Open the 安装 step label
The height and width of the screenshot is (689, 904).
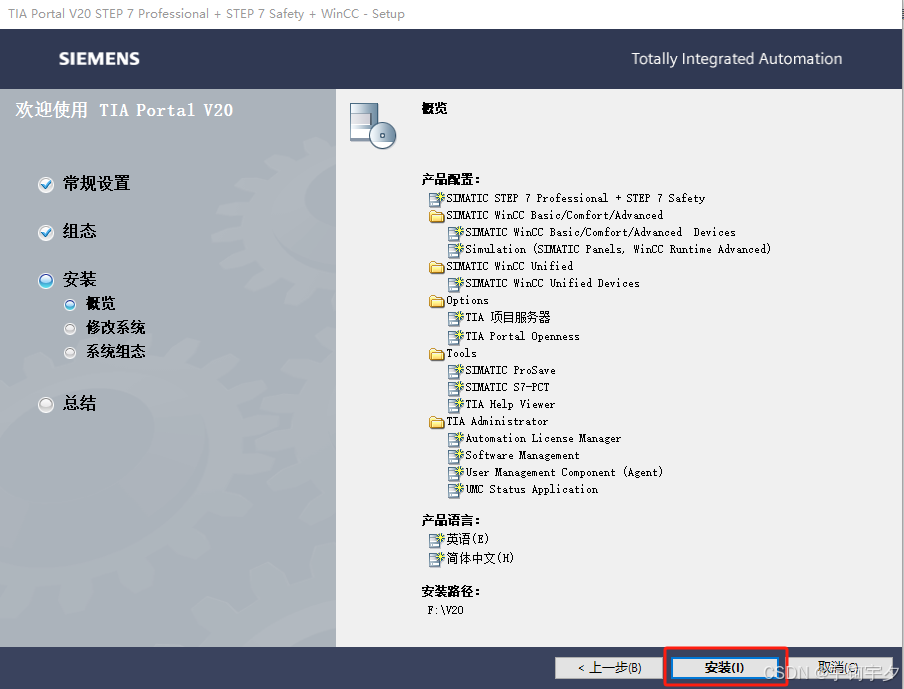coord(80,280)
